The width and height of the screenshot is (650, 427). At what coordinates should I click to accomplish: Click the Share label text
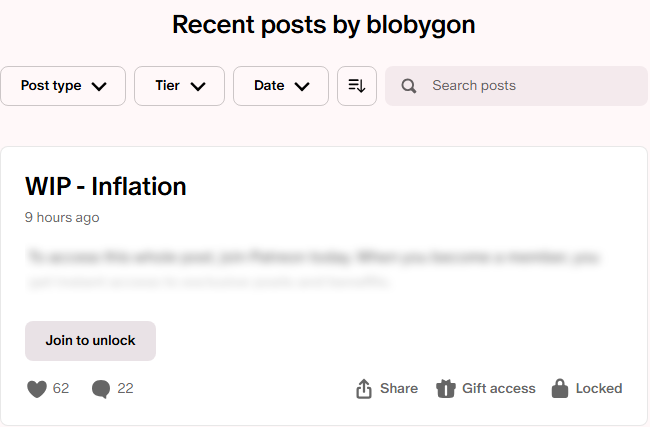(399, 389)
